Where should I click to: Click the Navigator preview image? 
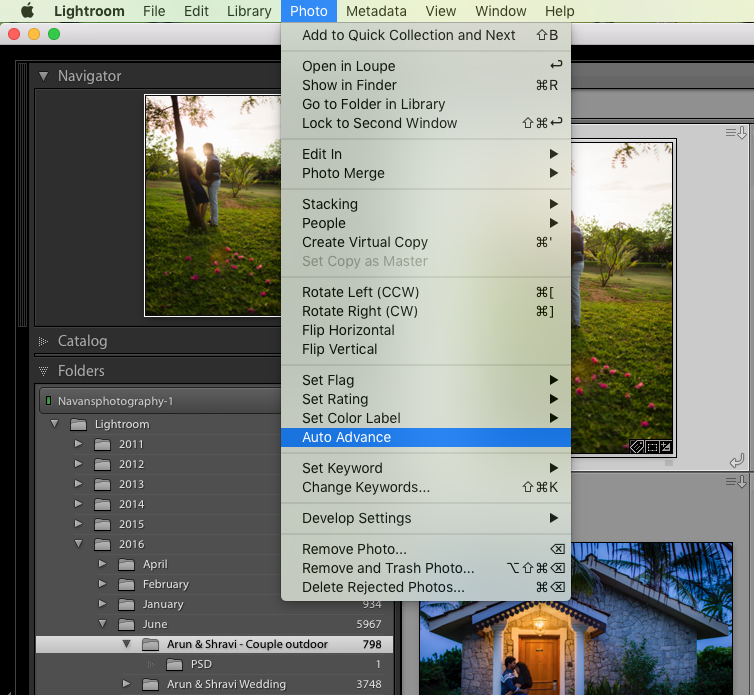tap(213, 205)
